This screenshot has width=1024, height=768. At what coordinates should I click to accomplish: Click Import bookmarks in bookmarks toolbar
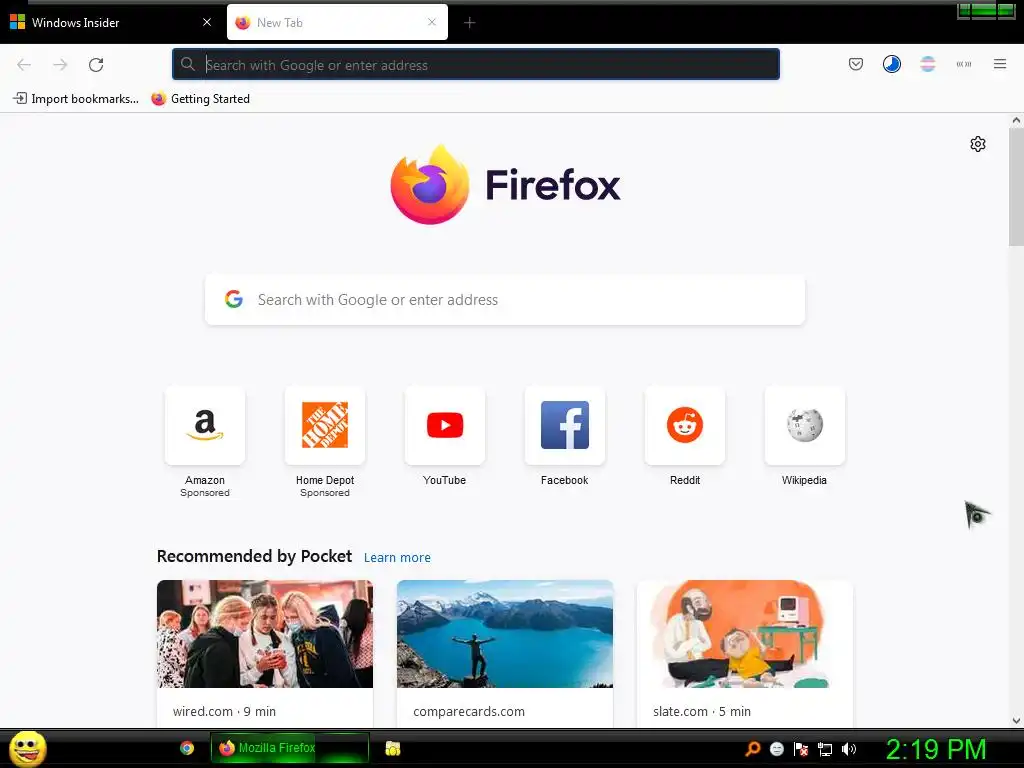[76, 99]
